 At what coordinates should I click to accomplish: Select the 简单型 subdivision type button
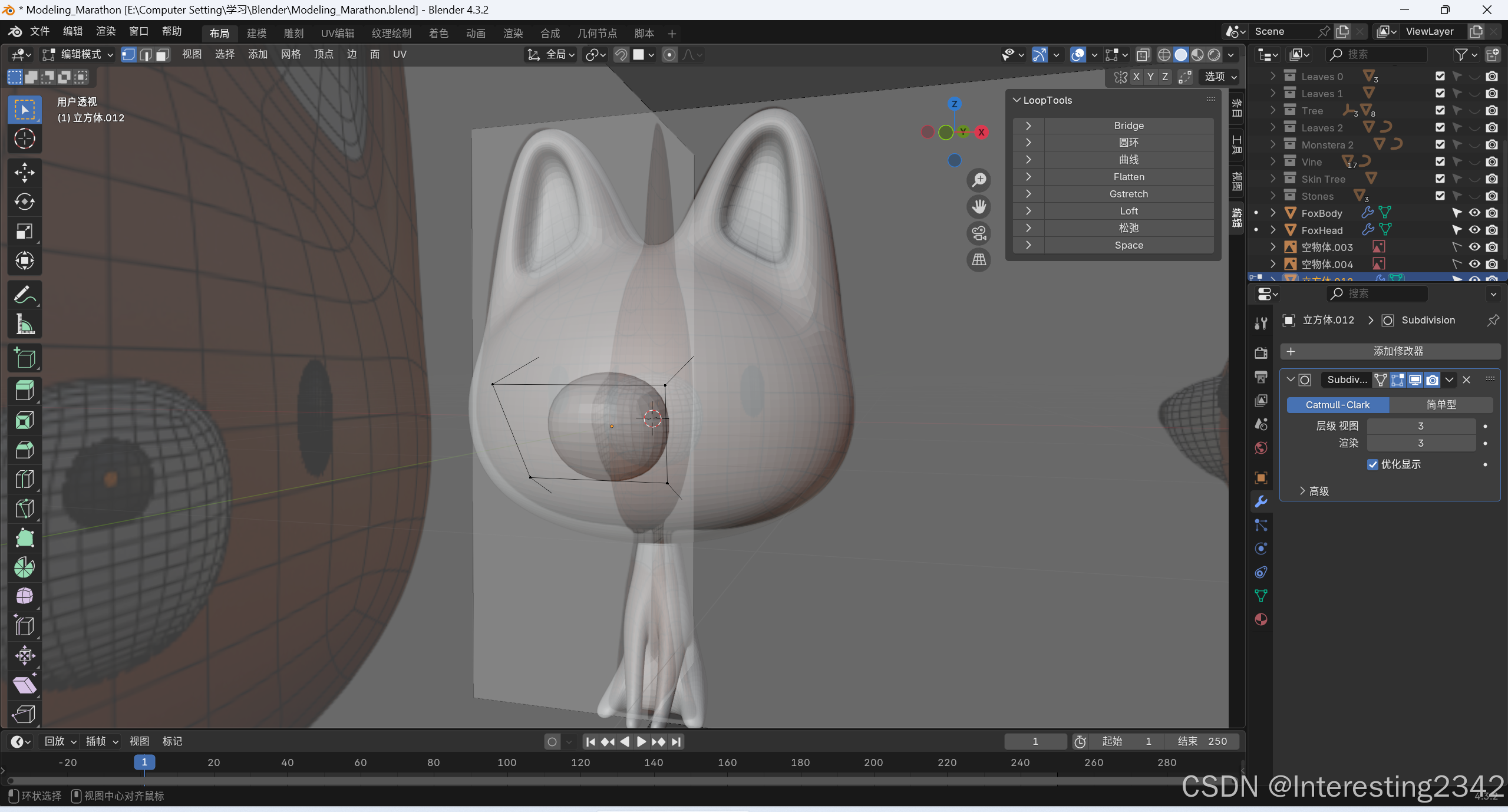coord(1441,405)
